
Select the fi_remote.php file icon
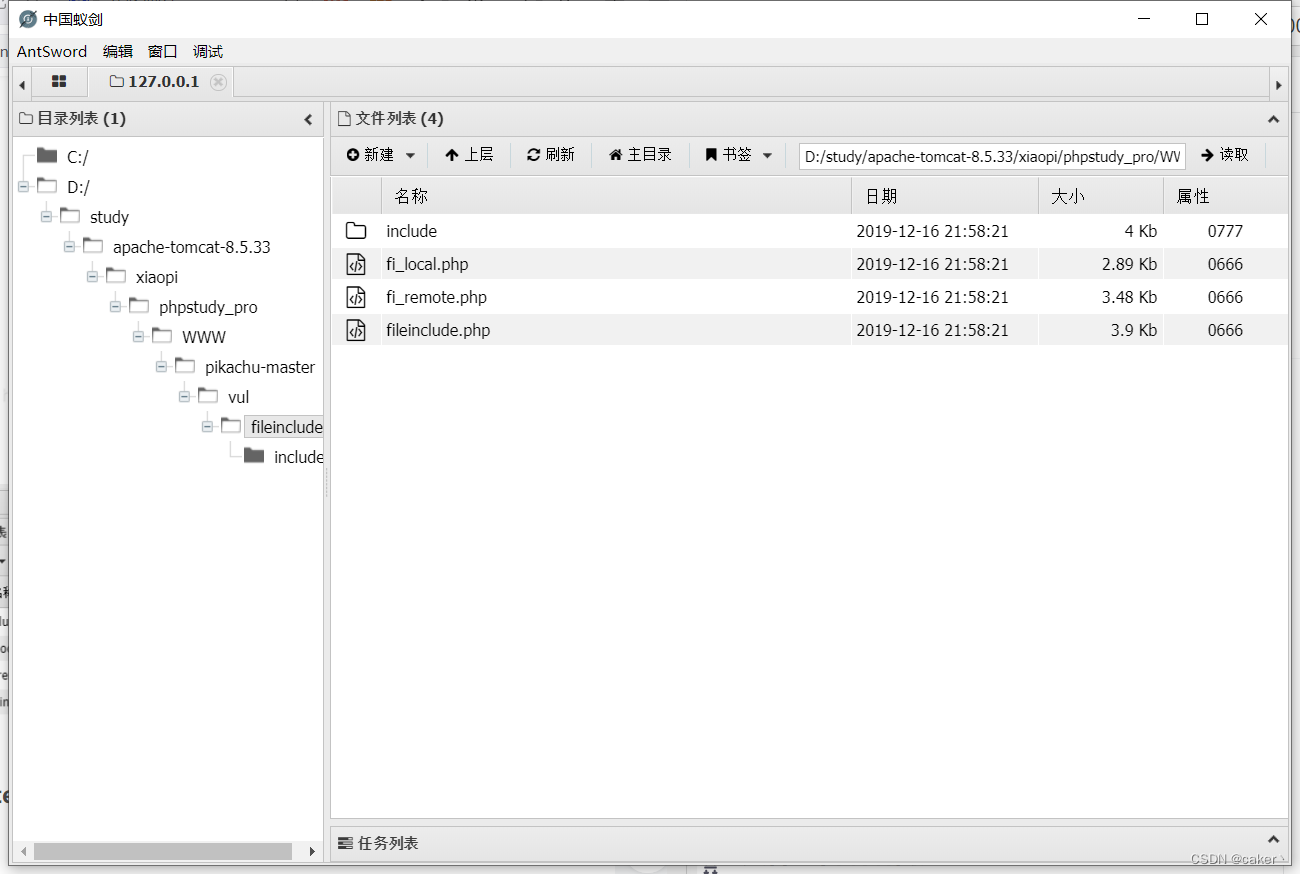click(356, 297)
